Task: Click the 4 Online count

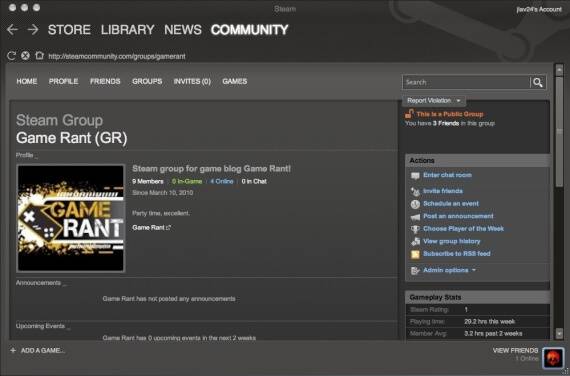Action: (221, 181)
